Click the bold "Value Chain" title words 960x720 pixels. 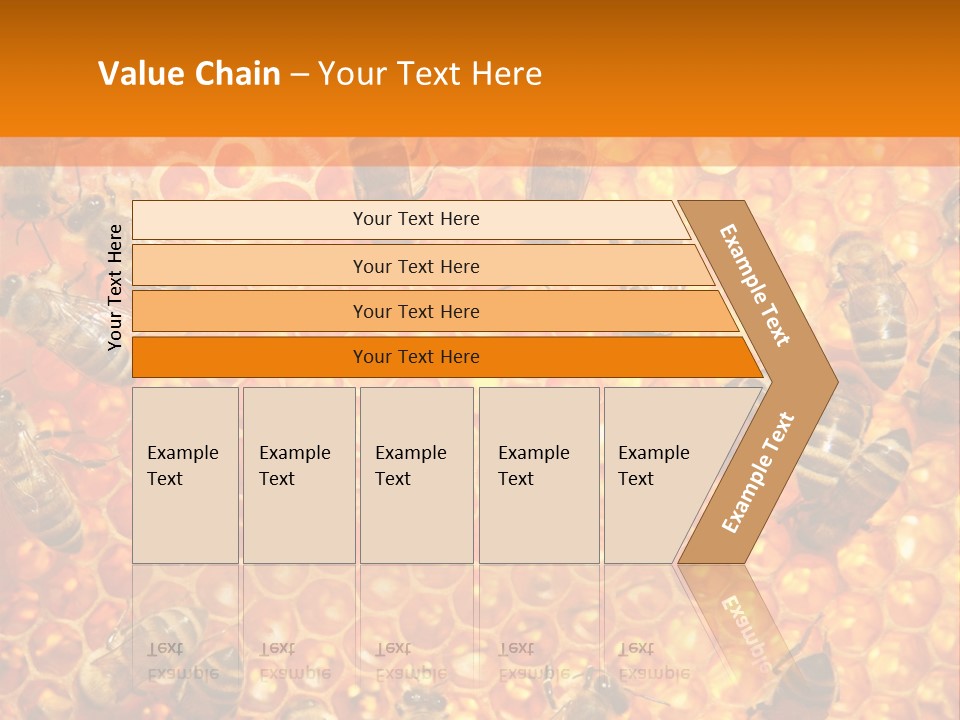click(x=189, y=74)
